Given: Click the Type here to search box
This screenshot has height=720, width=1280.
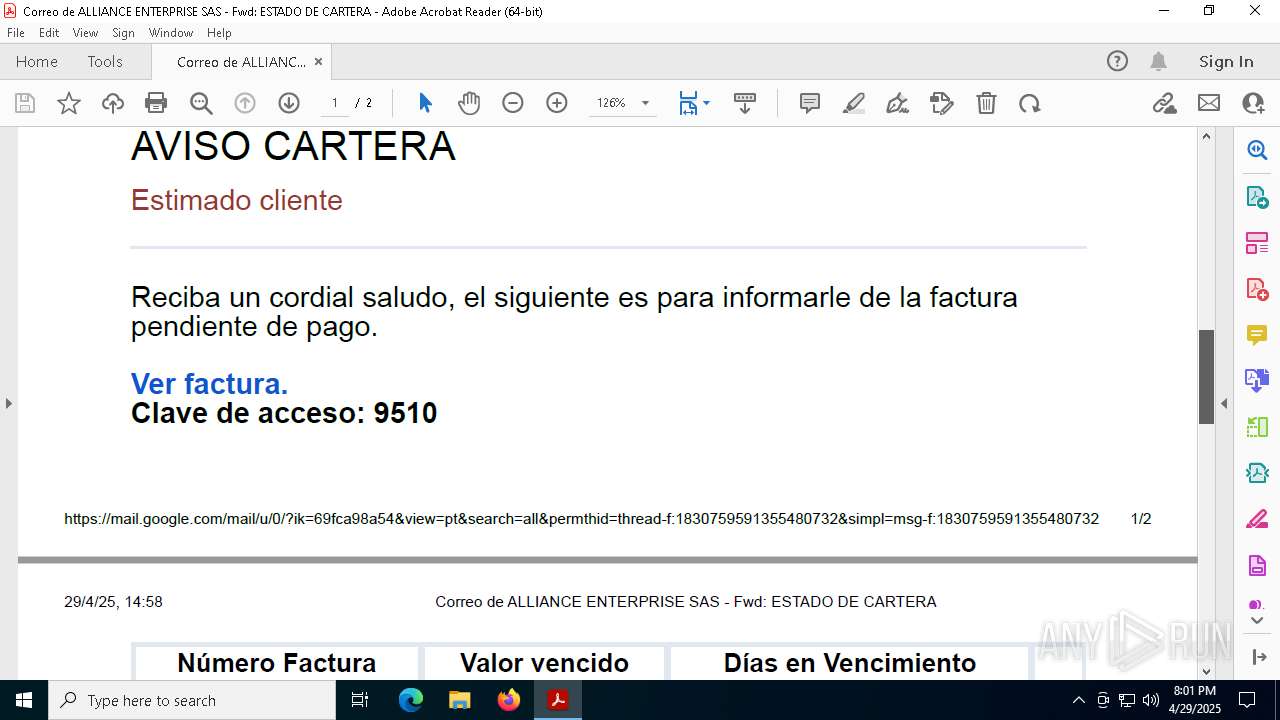Looking at the screenshot, I should (192, 700).
